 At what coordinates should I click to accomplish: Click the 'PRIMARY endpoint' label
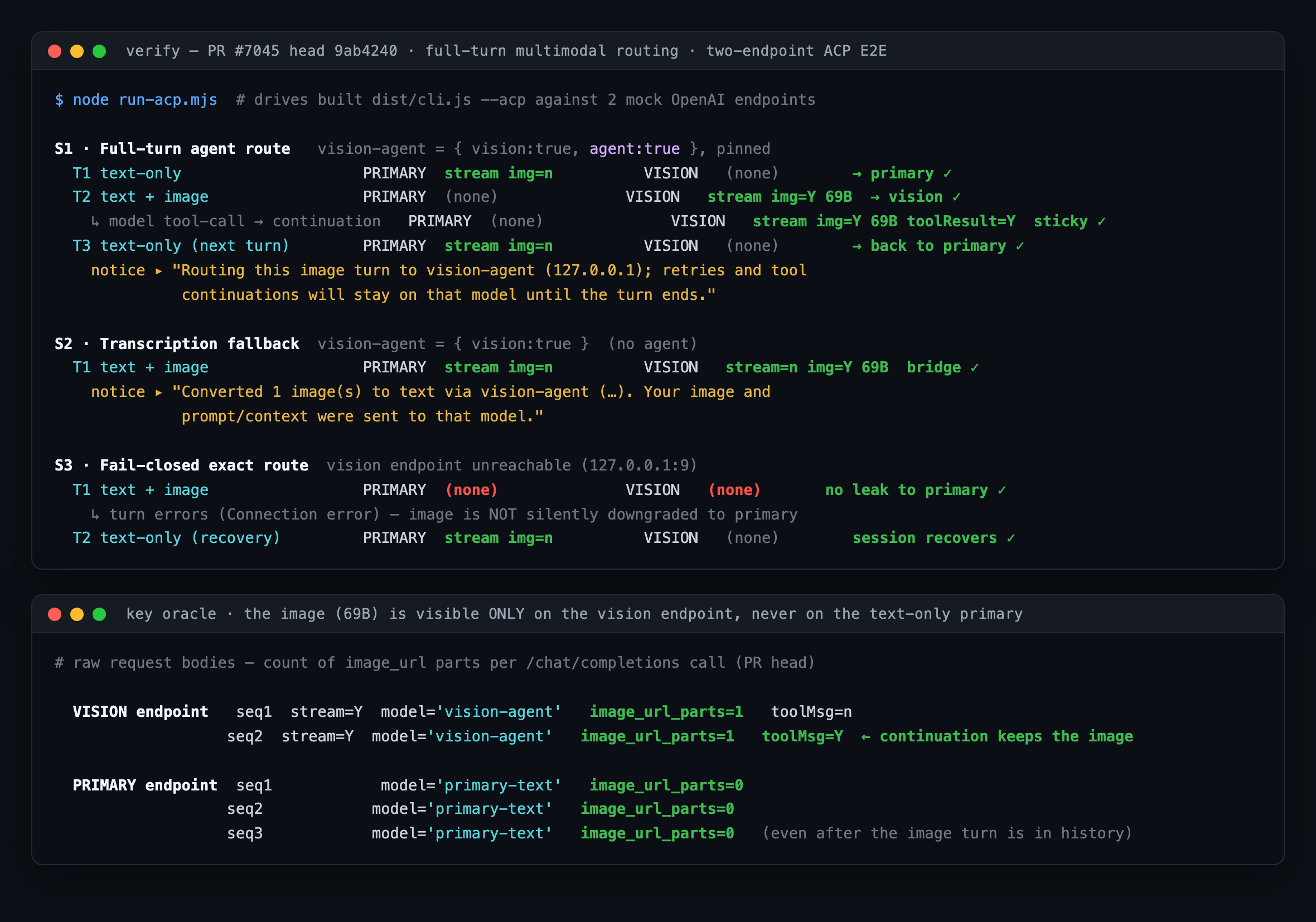pyautogui.click(x=145, y=785)
